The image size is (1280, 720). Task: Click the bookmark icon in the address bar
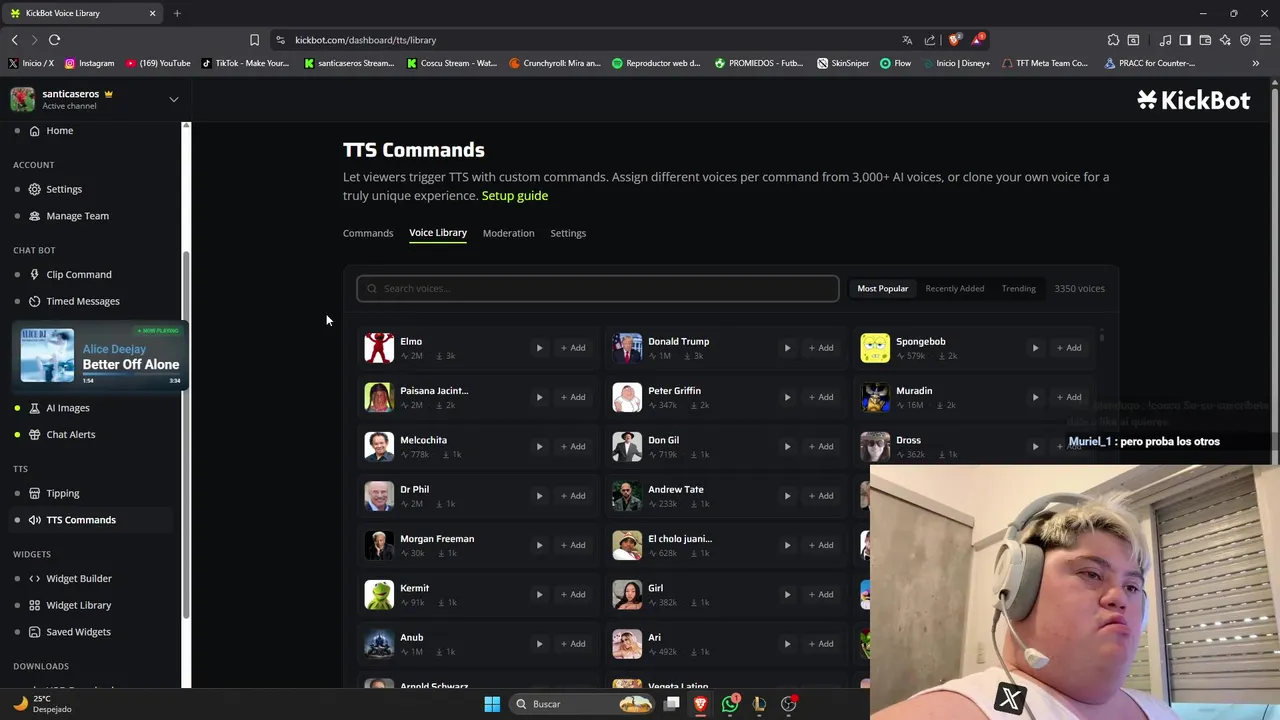click(254, 40)
